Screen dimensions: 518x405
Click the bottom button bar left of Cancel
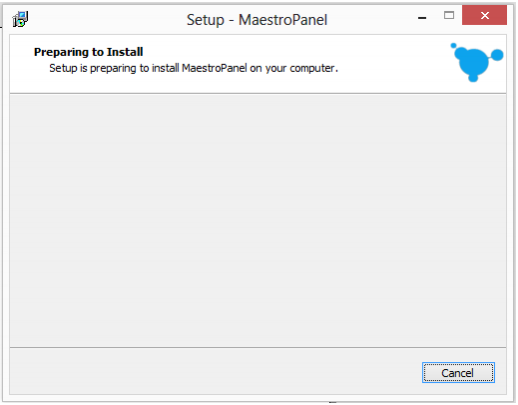click(x=213, y=372)
